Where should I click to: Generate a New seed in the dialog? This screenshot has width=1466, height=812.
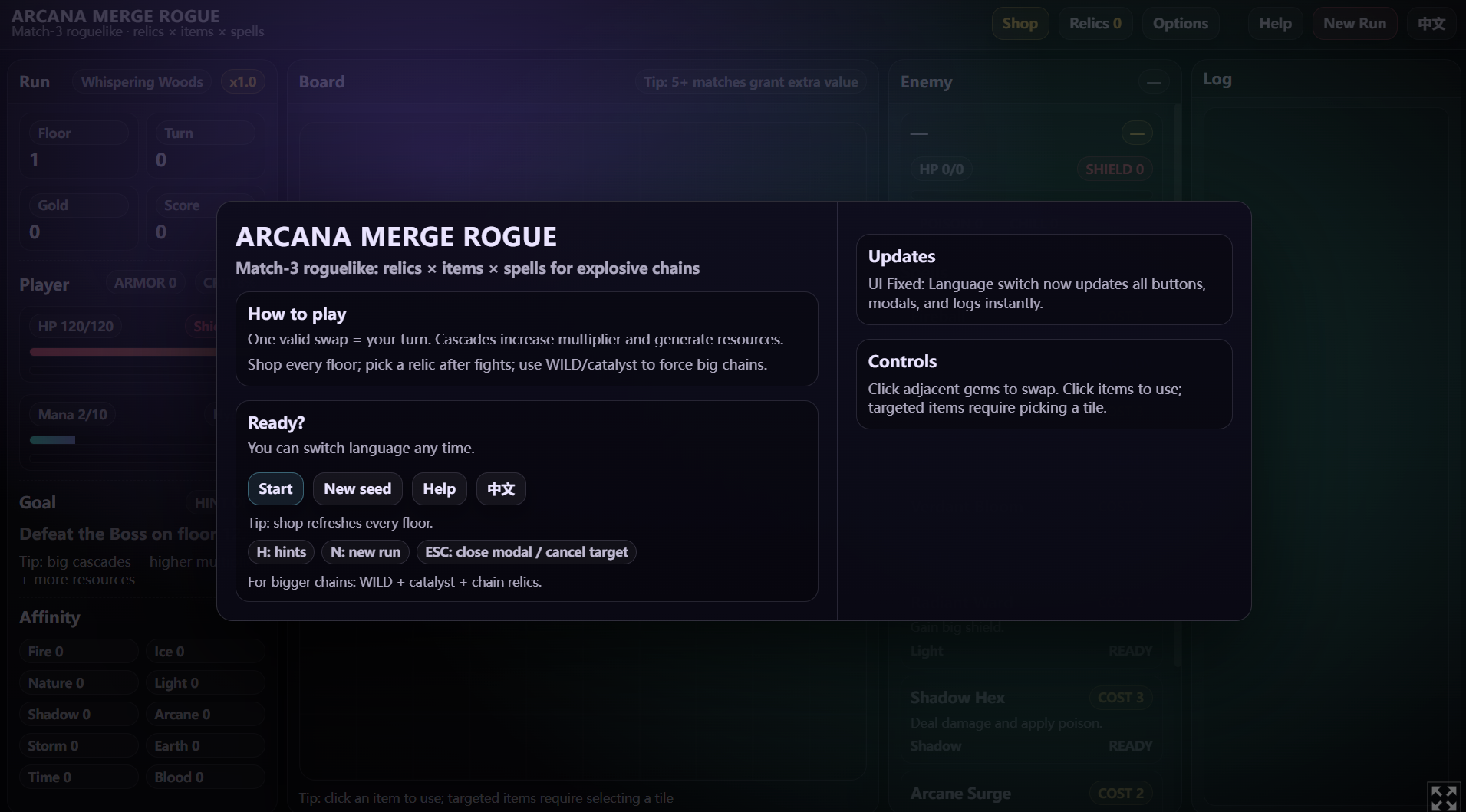click(357, 488)
